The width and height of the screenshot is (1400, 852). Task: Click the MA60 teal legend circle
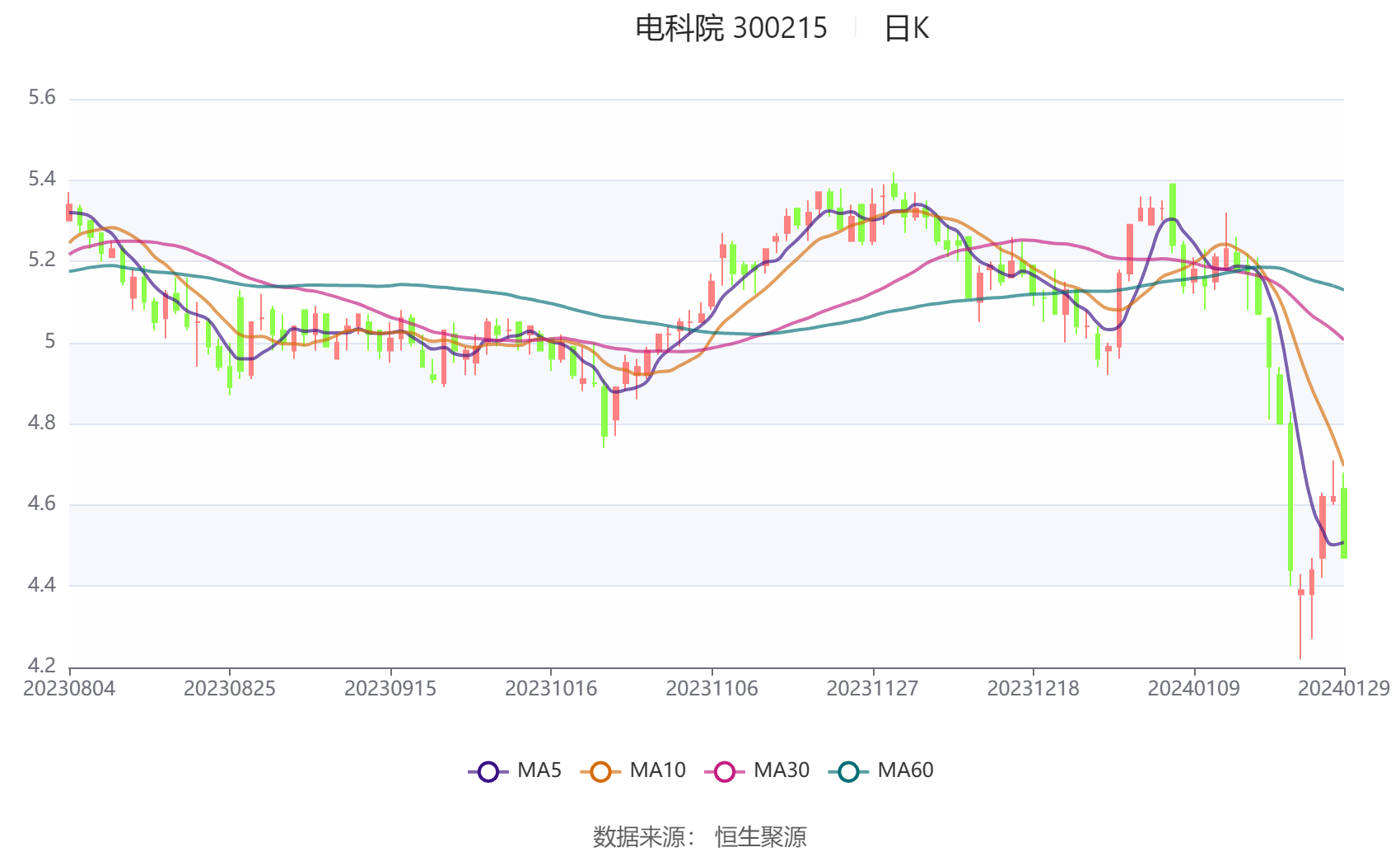click(848, 772)
